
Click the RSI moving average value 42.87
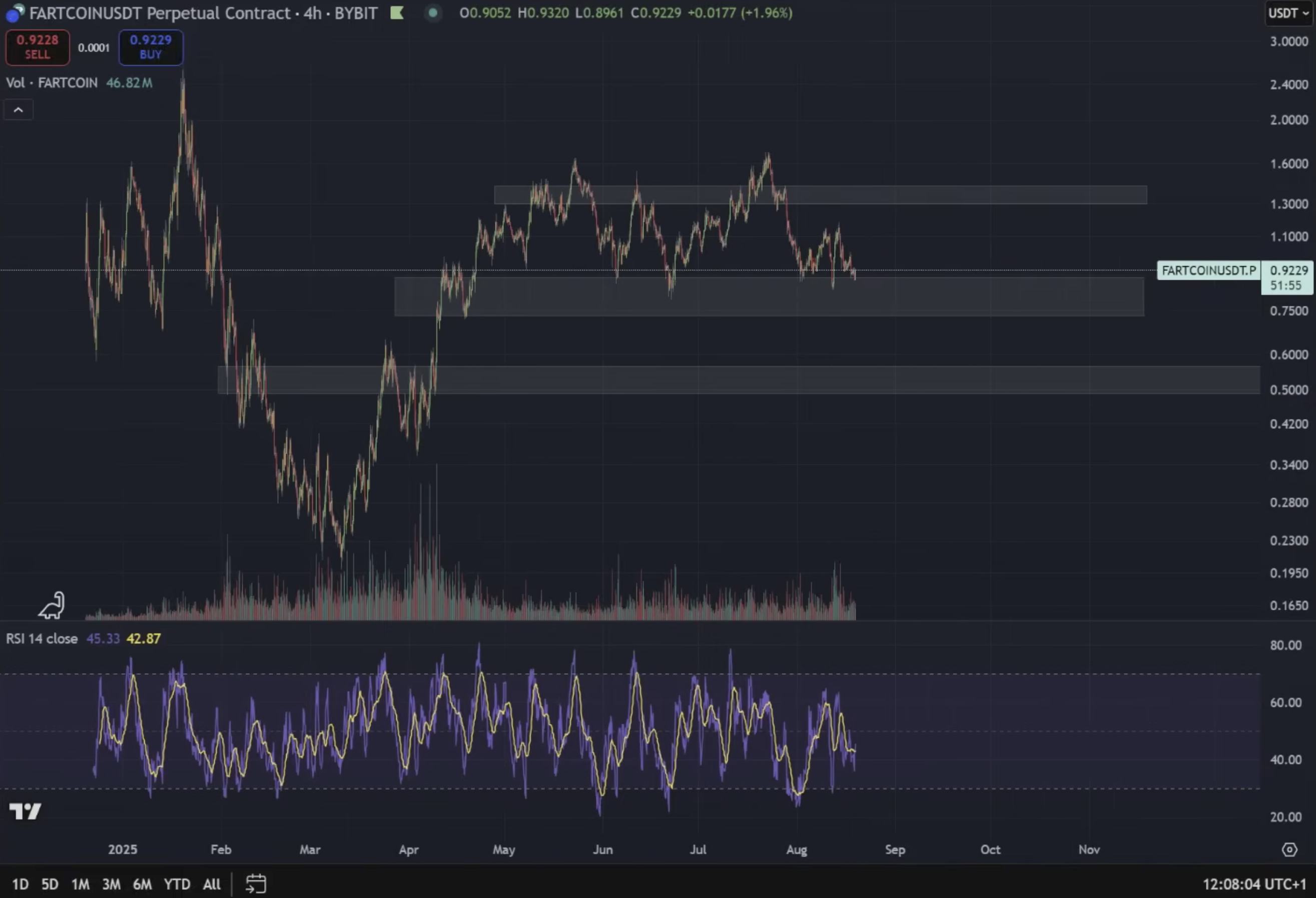click(x=144, y=639)
